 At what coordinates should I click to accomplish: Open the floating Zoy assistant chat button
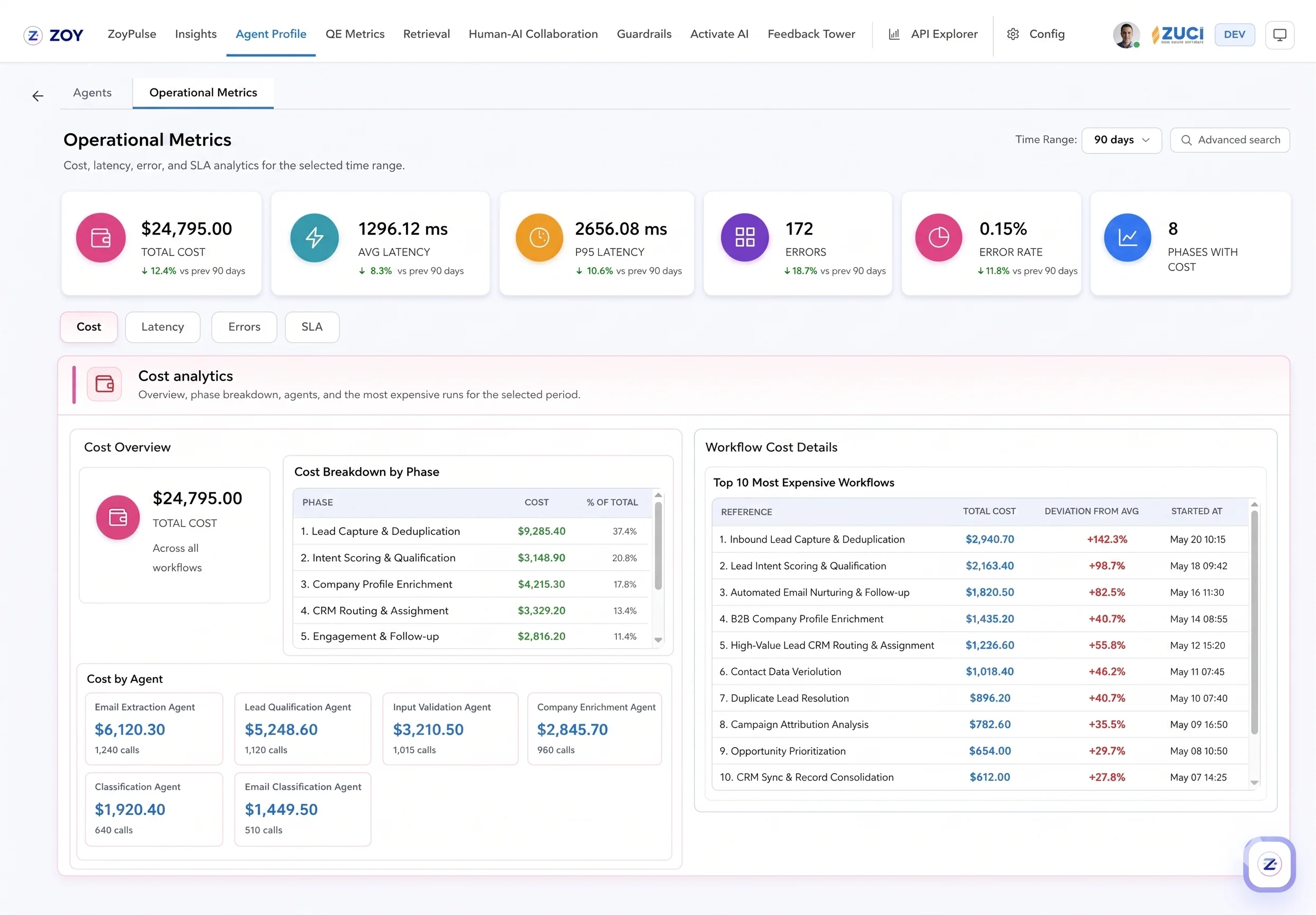point(1269,864)
